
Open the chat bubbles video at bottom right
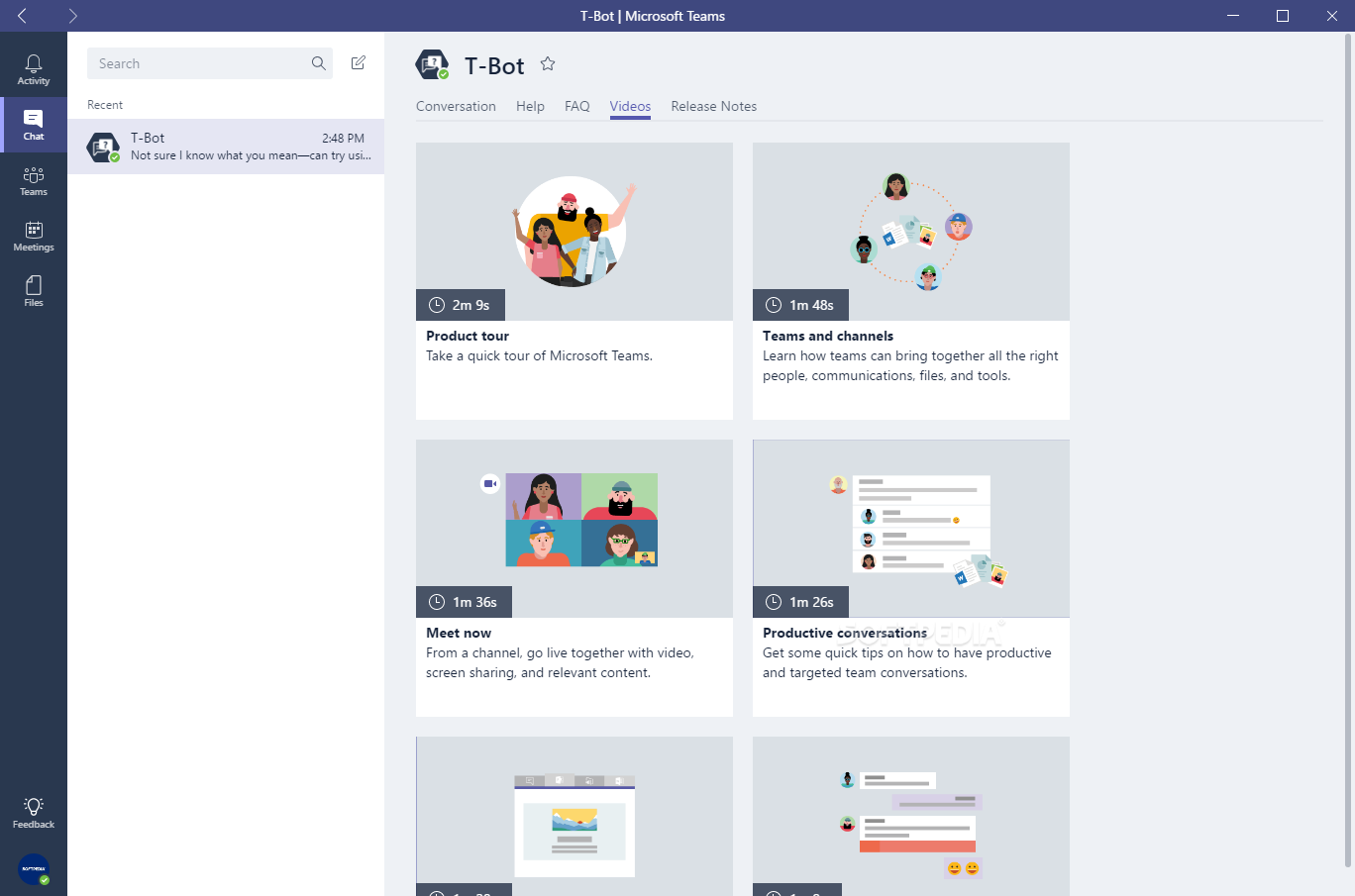[911, 816]
